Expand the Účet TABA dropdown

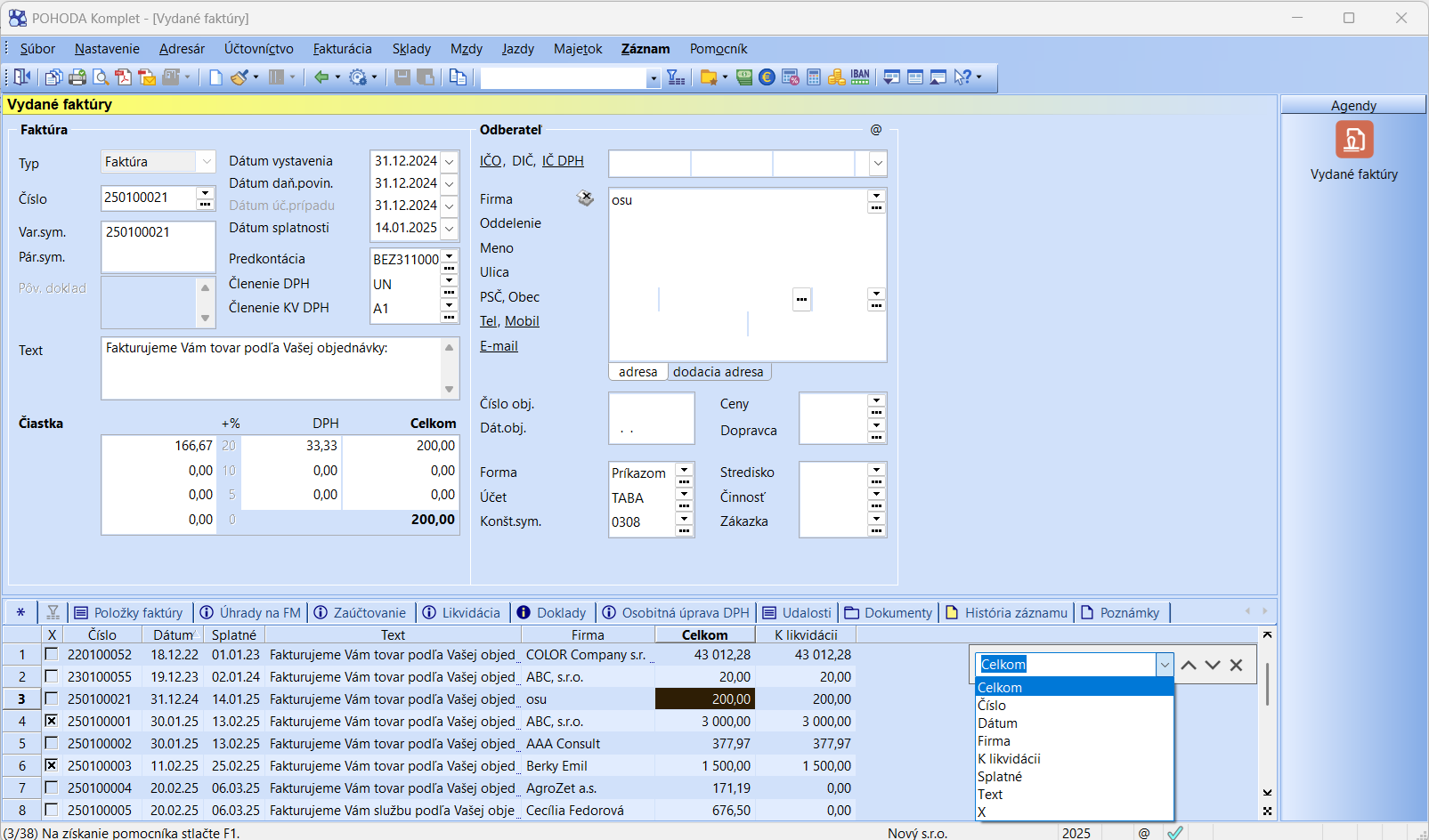tap(685, 493)
